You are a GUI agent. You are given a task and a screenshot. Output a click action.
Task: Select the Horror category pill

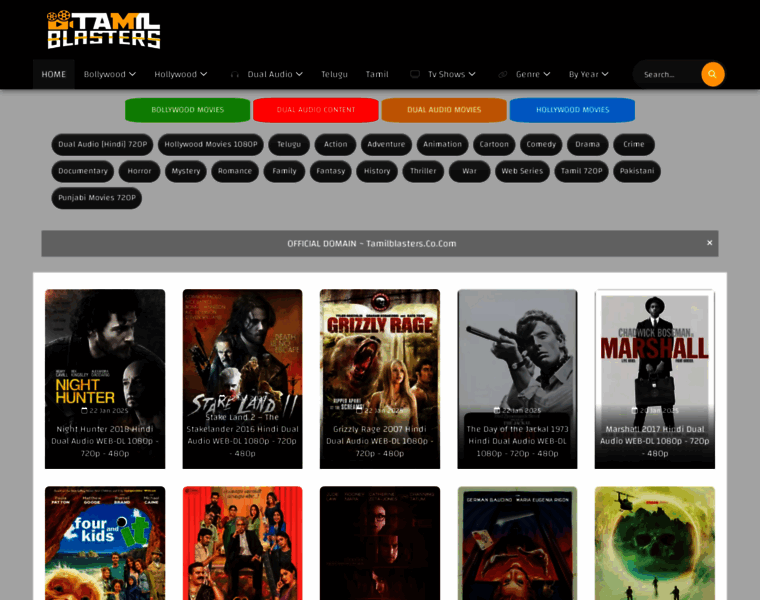pyautogui.click(x=139, y=171)
